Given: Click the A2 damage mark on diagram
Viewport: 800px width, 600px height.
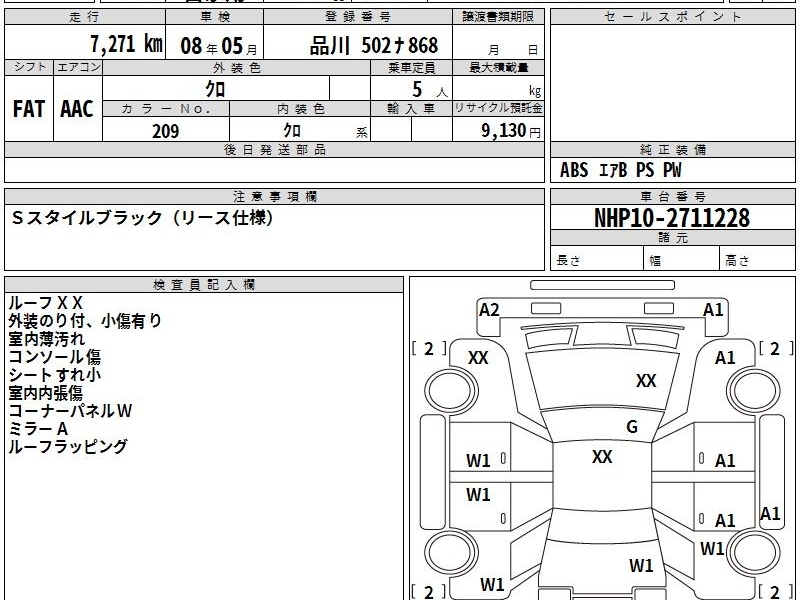Looking at the screenshot, I should [489, 310].
